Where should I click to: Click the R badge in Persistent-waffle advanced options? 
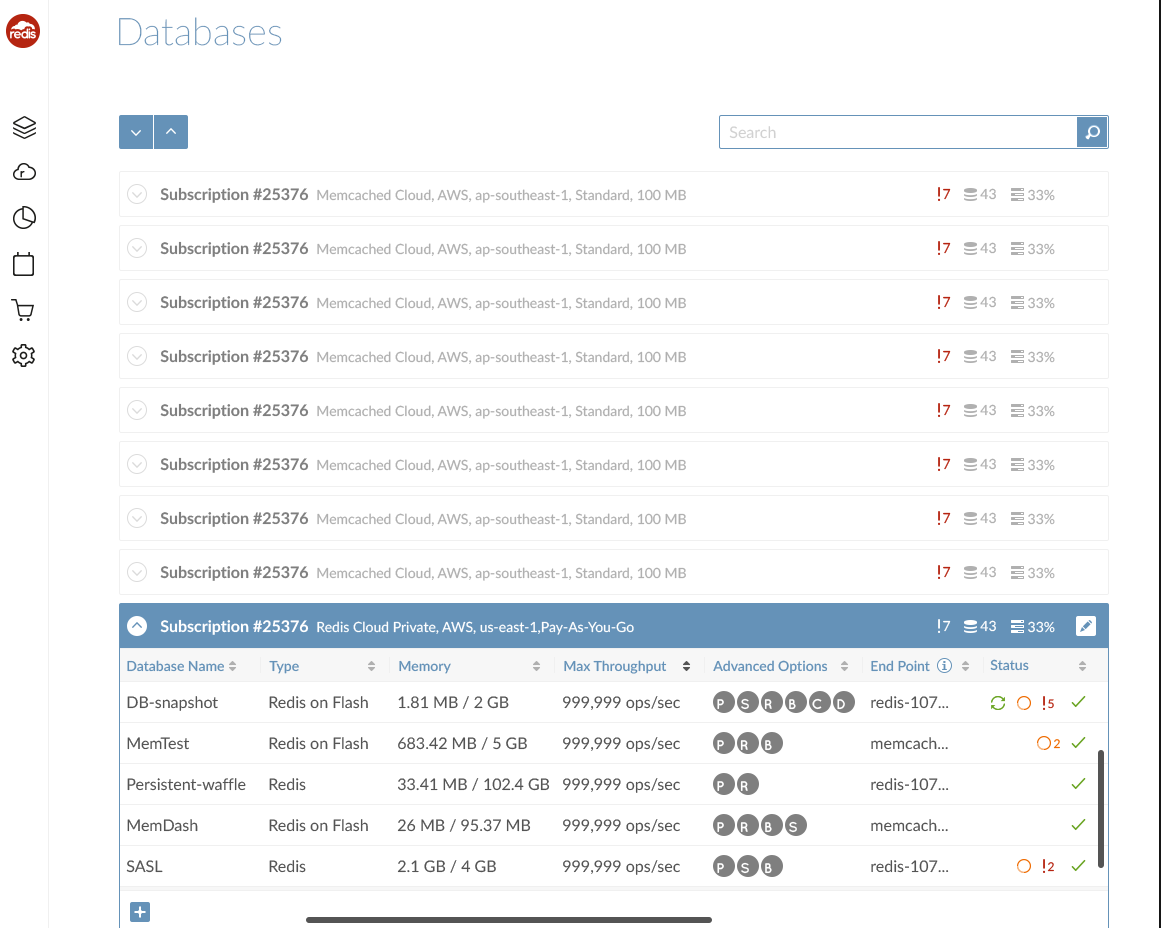pos(747,784)
